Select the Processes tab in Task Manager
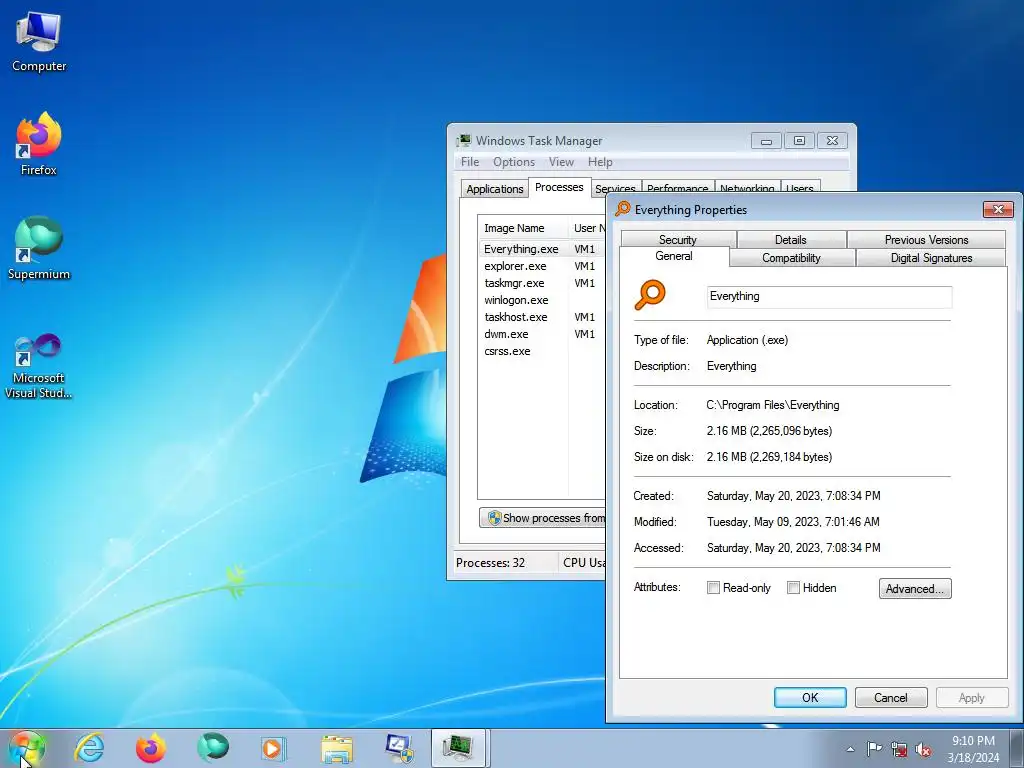Screen dimensions: 1024x768 coord(559,187)
